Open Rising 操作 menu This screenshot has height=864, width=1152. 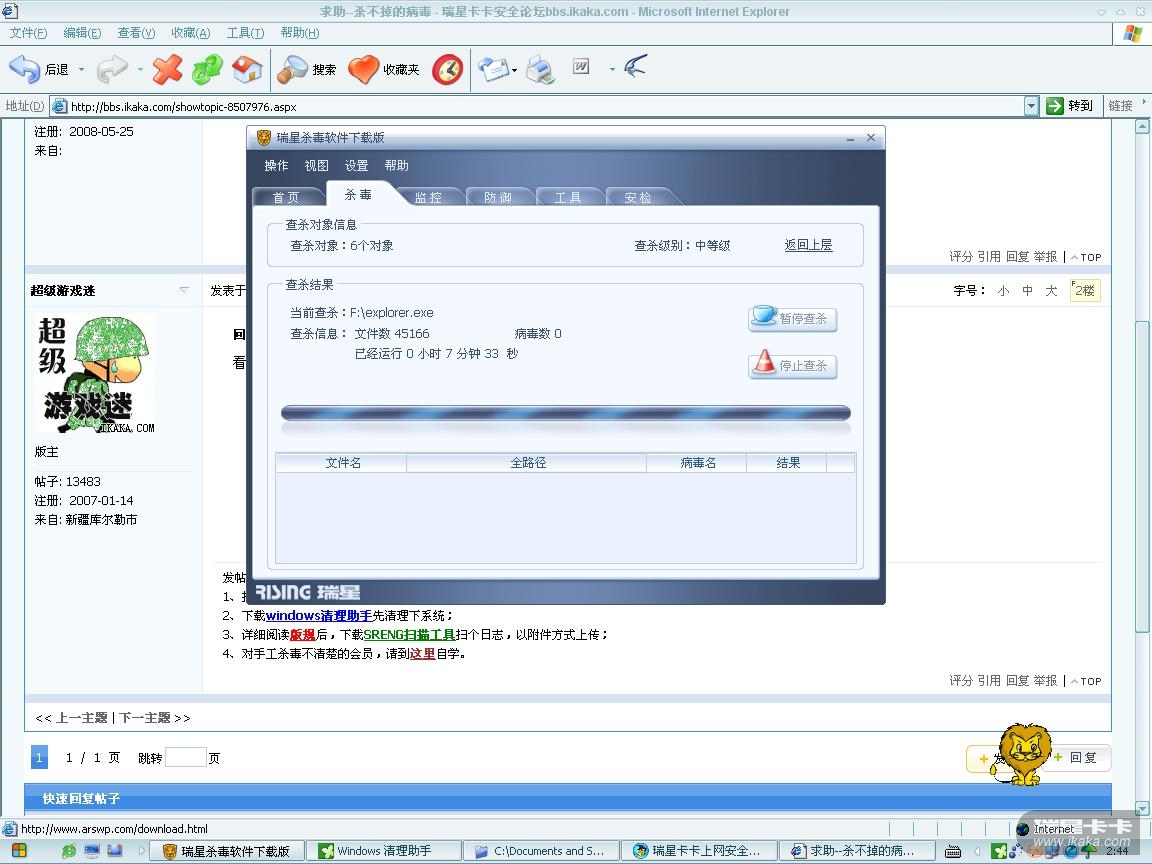click(276, 165)
